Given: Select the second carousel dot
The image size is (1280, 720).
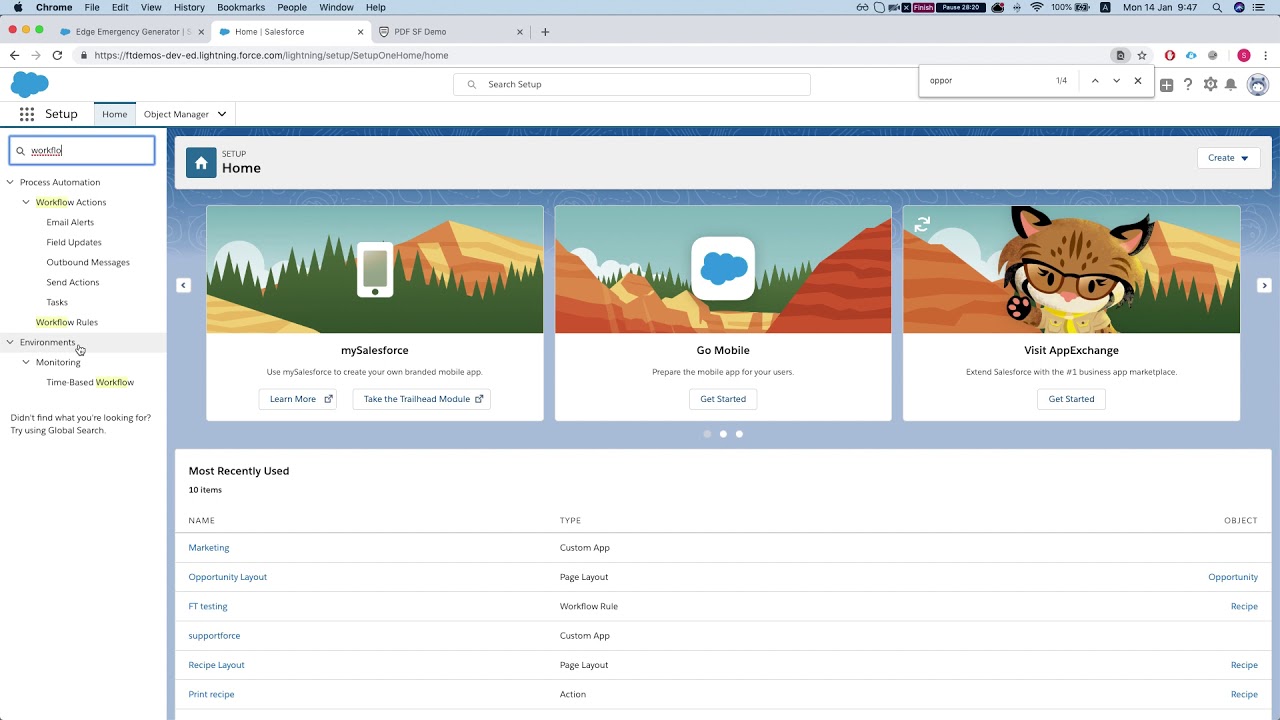Looking at the screenshot, I should point(723,434).
